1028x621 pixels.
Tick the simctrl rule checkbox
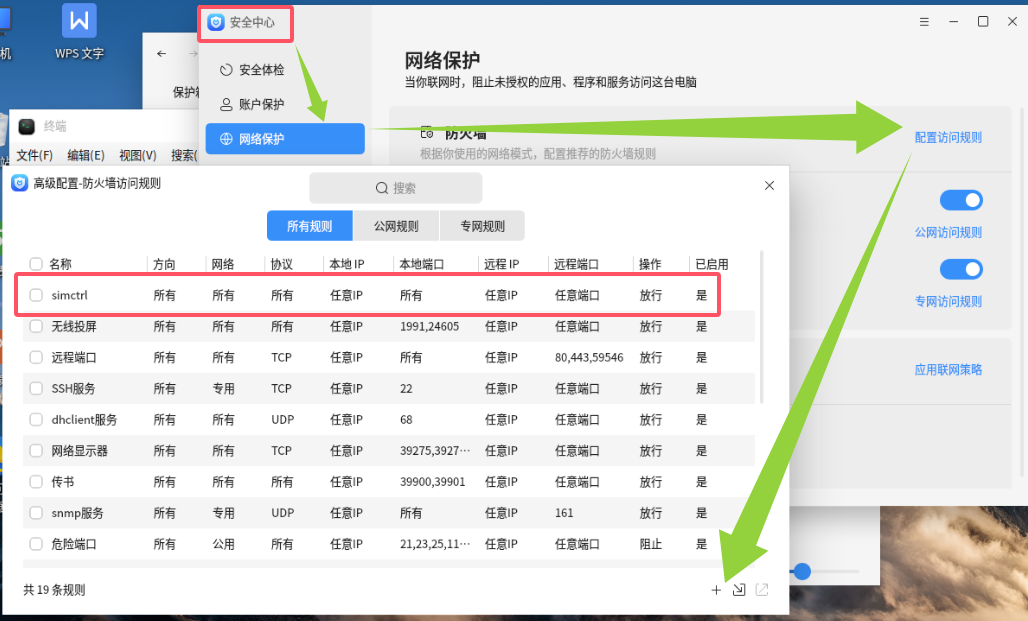(x=36, y=295)
